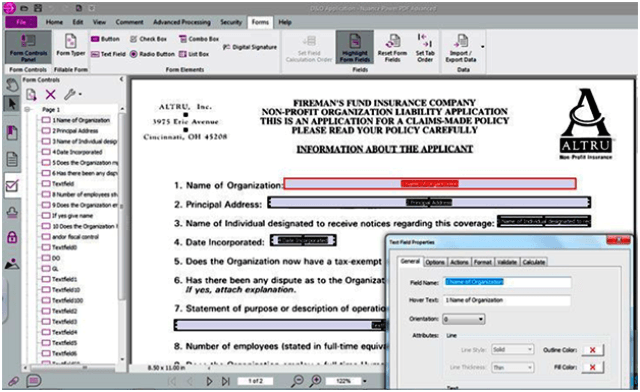Screen dimensions: 640x392
Task: Select '1 Name of Organization' tree item
Action: [x=76, y=120]
